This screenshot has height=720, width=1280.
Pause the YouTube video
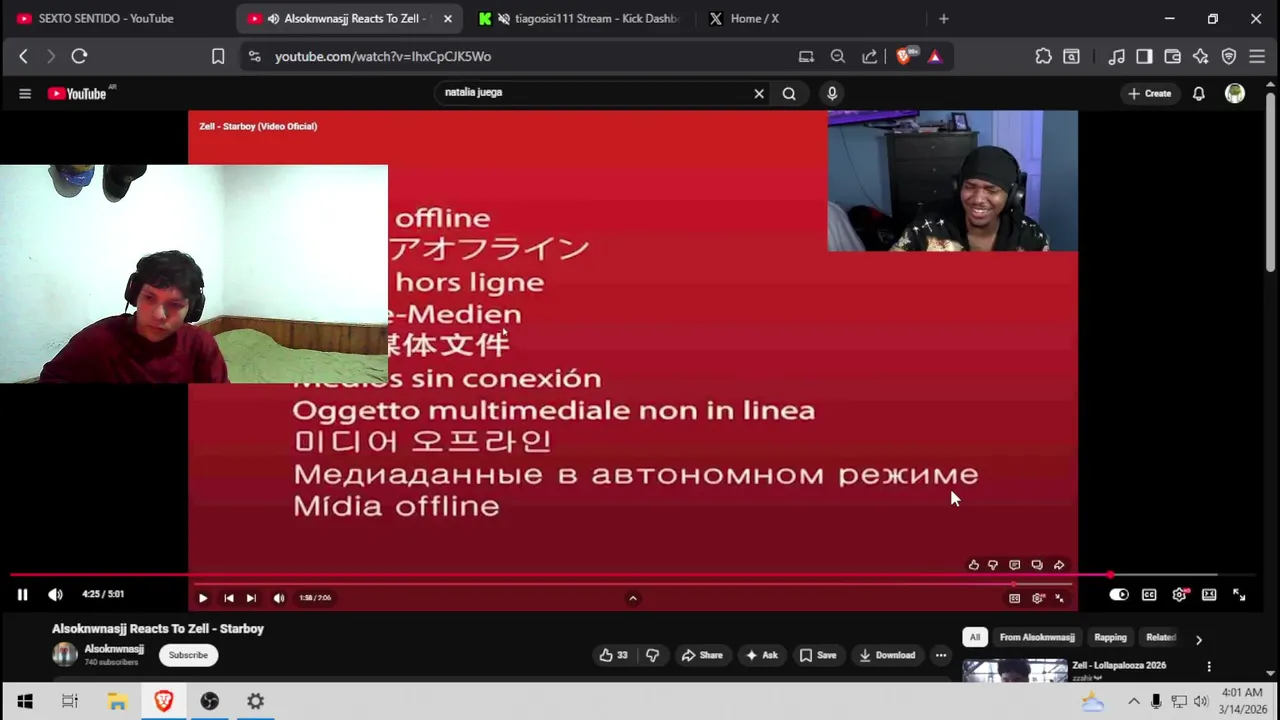point(22,595)
